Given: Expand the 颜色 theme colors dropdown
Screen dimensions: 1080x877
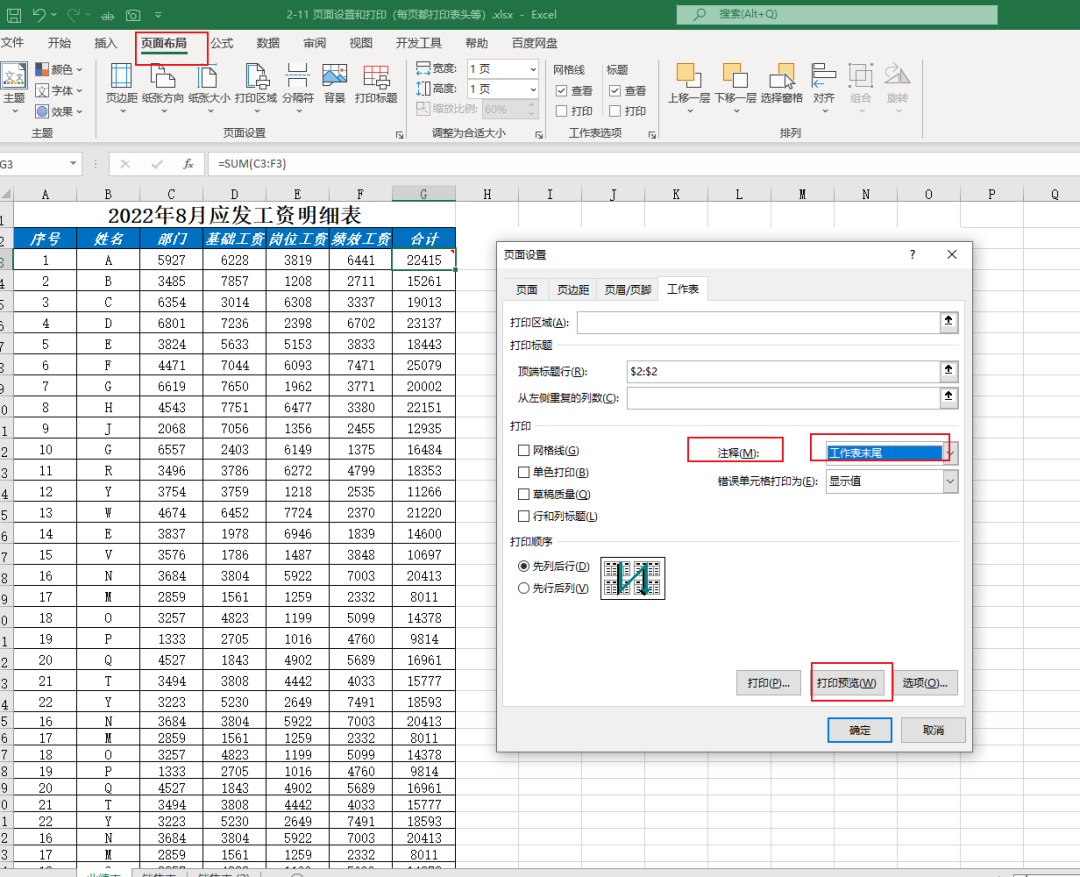Looking at the screenshot, I should point(80,70).
